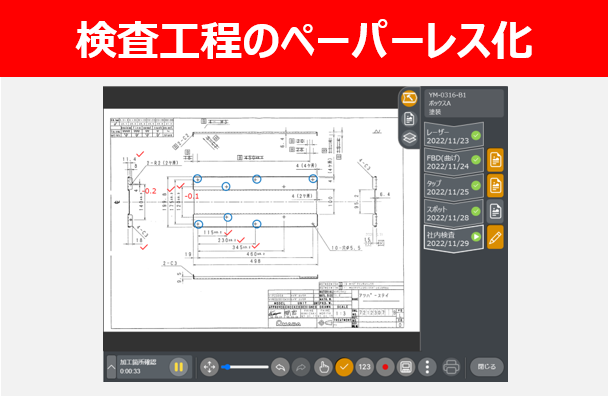Adjust the zoom slider handle
Screen dimensions: 608x396
point(227,367)
